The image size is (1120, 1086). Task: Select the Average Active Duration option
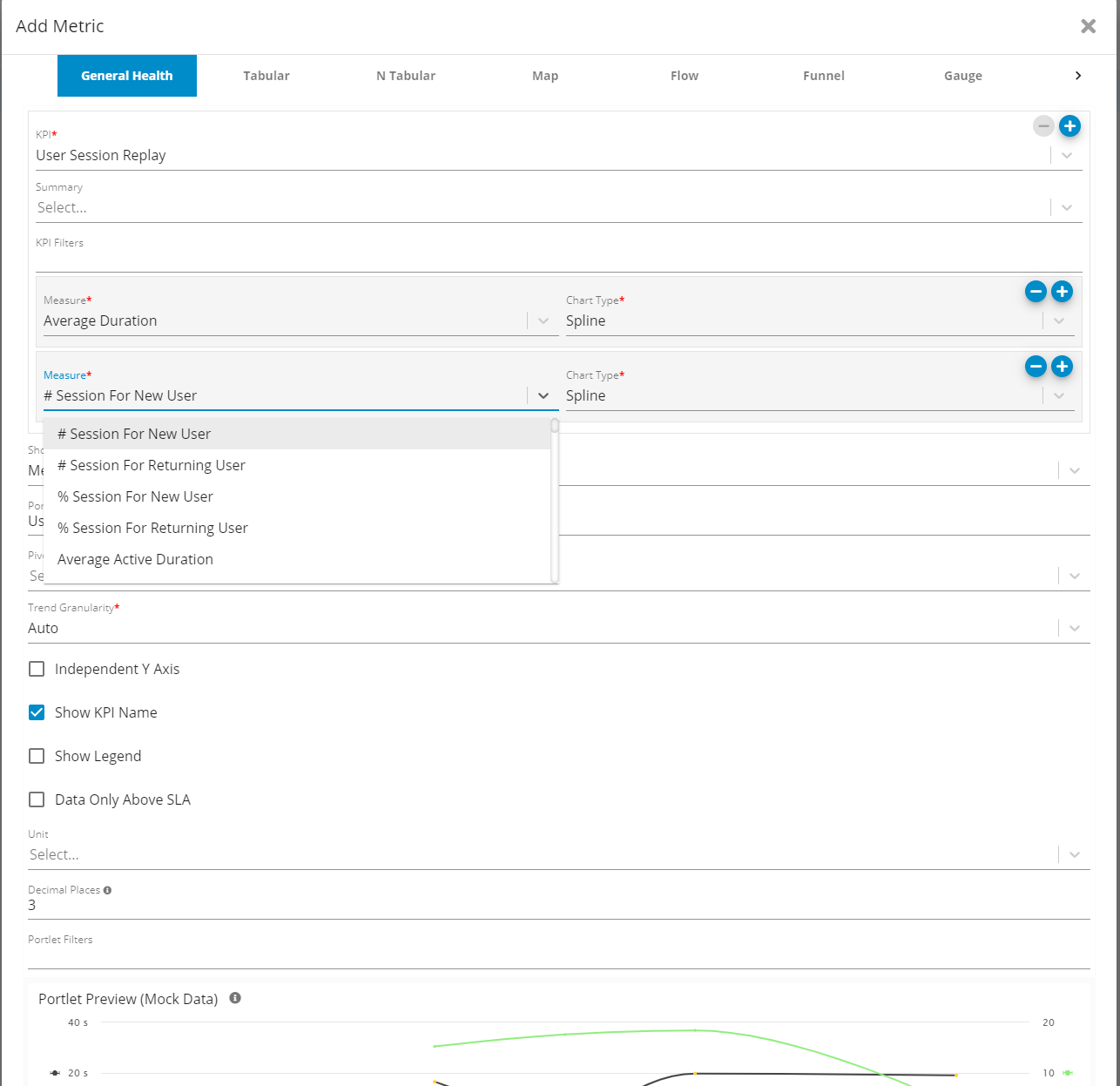tap(135, 559)
